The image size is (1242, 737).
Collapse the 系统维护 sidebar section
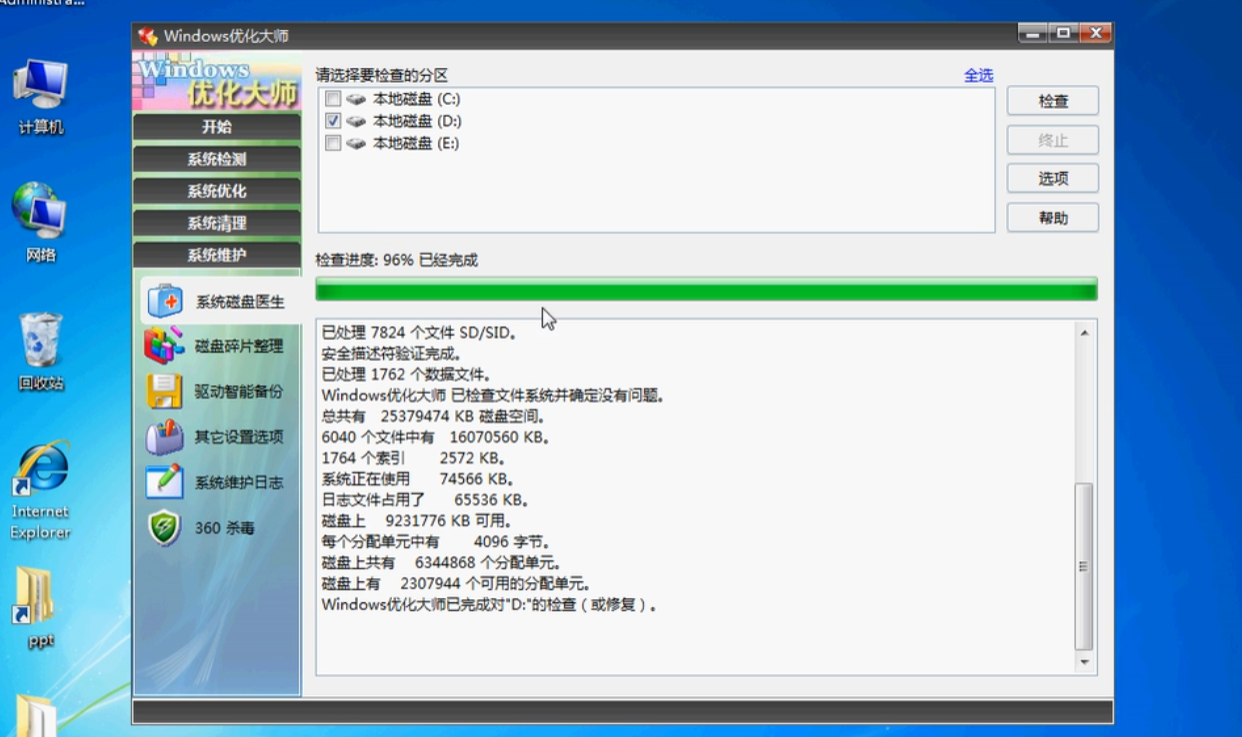(216, 255)
